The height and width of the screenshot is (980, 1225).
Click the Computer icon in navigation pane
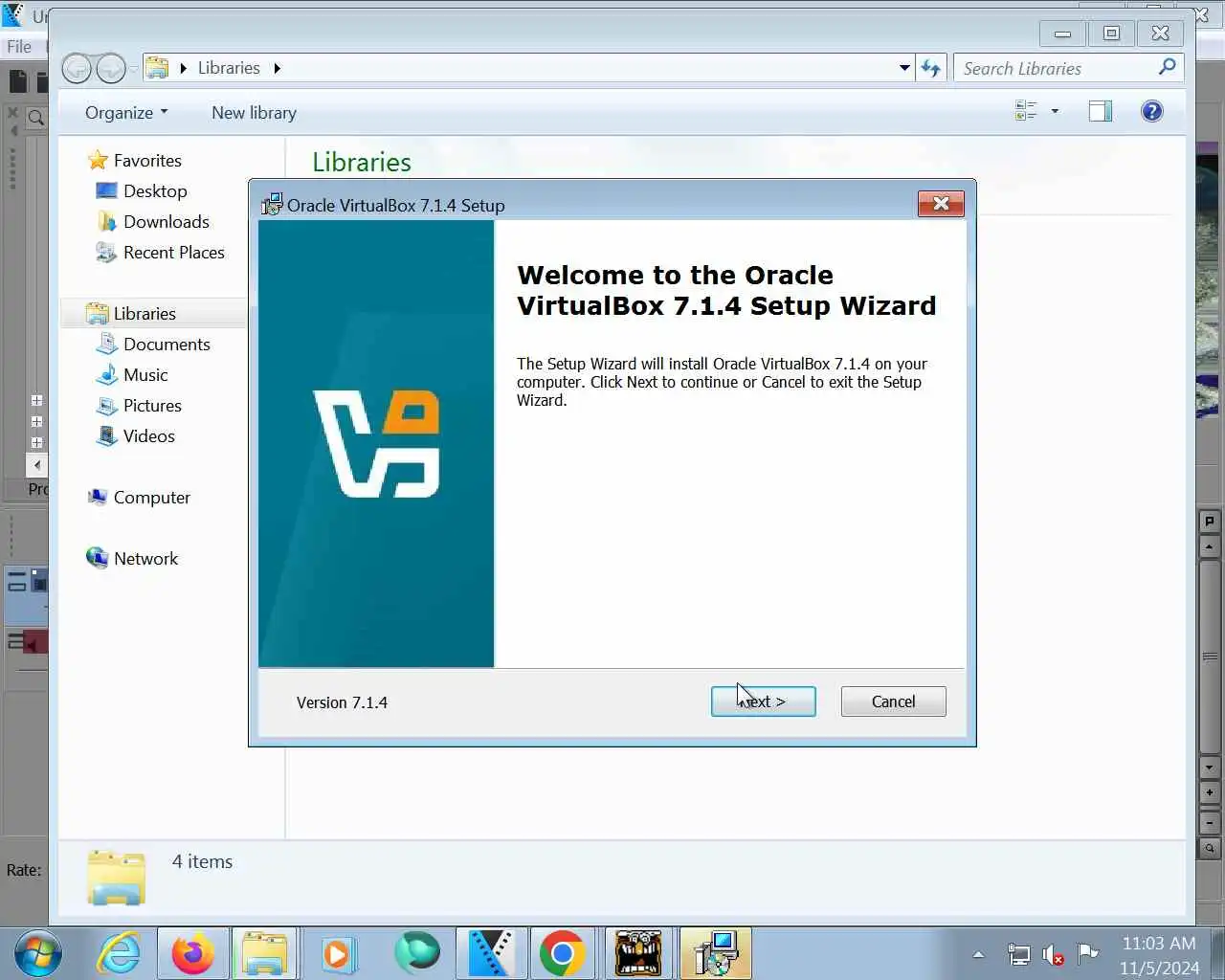(x=97, y=497)
